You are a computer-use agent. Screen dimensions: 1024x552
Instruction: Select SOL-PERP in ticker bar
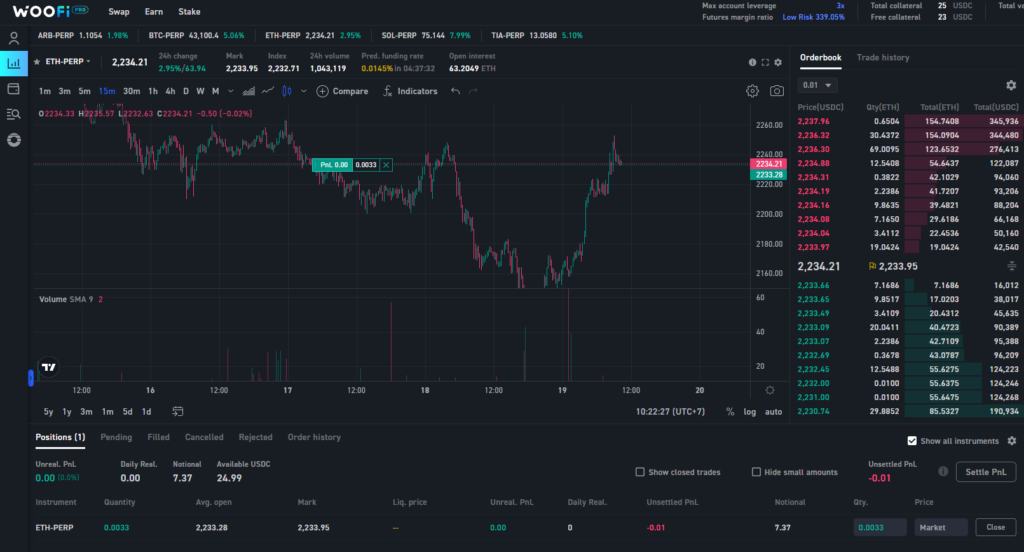(426, 35)
